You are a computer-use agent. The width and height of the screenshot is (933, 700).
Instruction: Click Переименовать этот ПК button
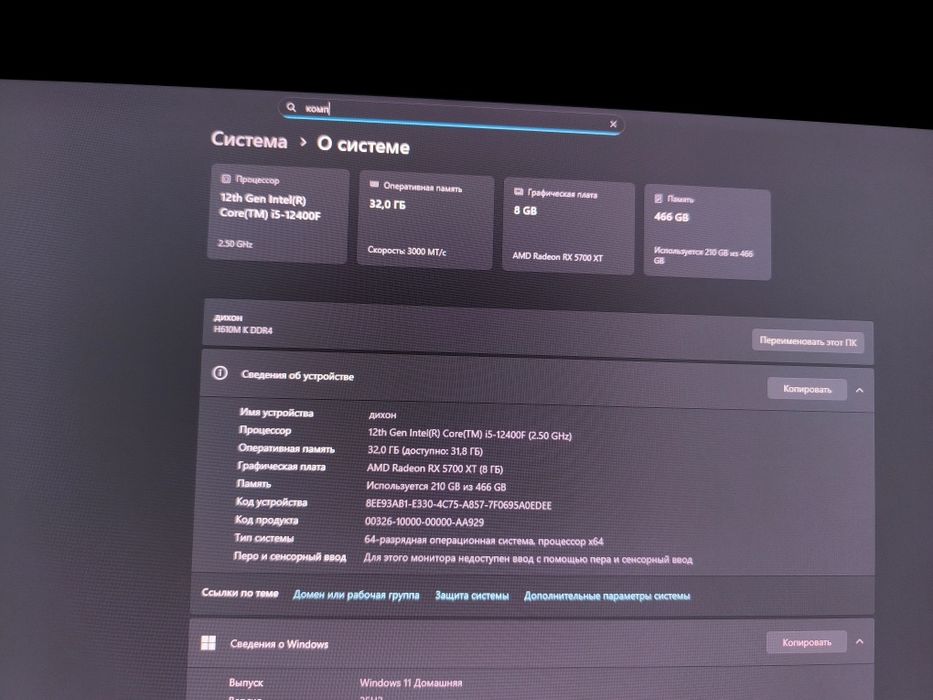pyautogui.click(x=807, y=341)
